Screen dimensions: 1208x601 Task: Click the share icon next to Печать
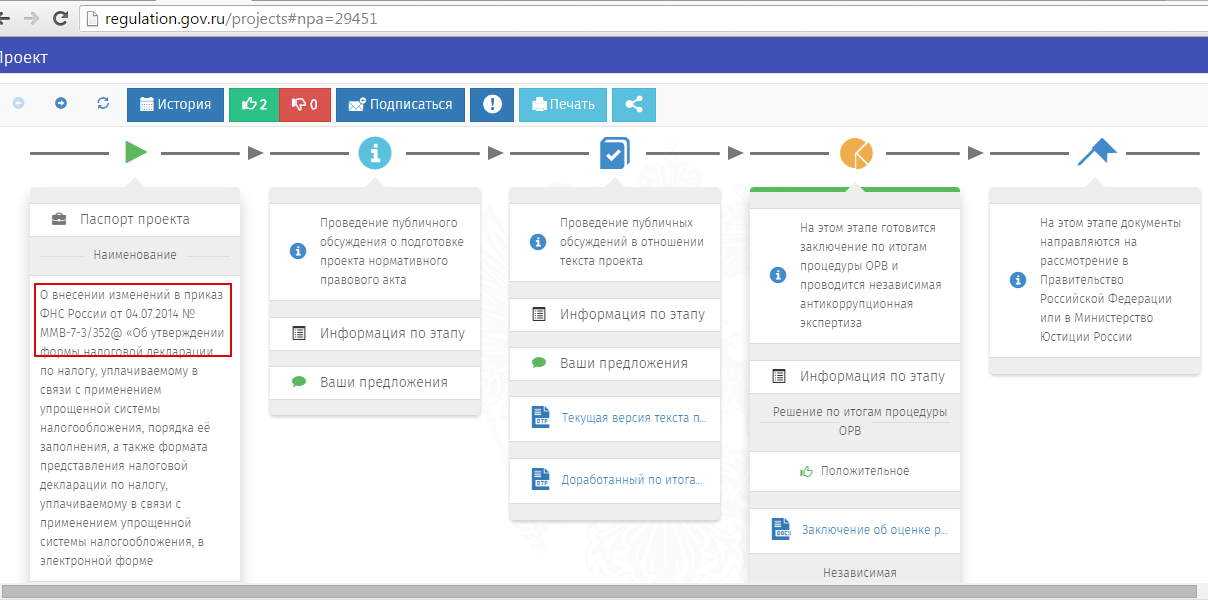coord(633,104)
